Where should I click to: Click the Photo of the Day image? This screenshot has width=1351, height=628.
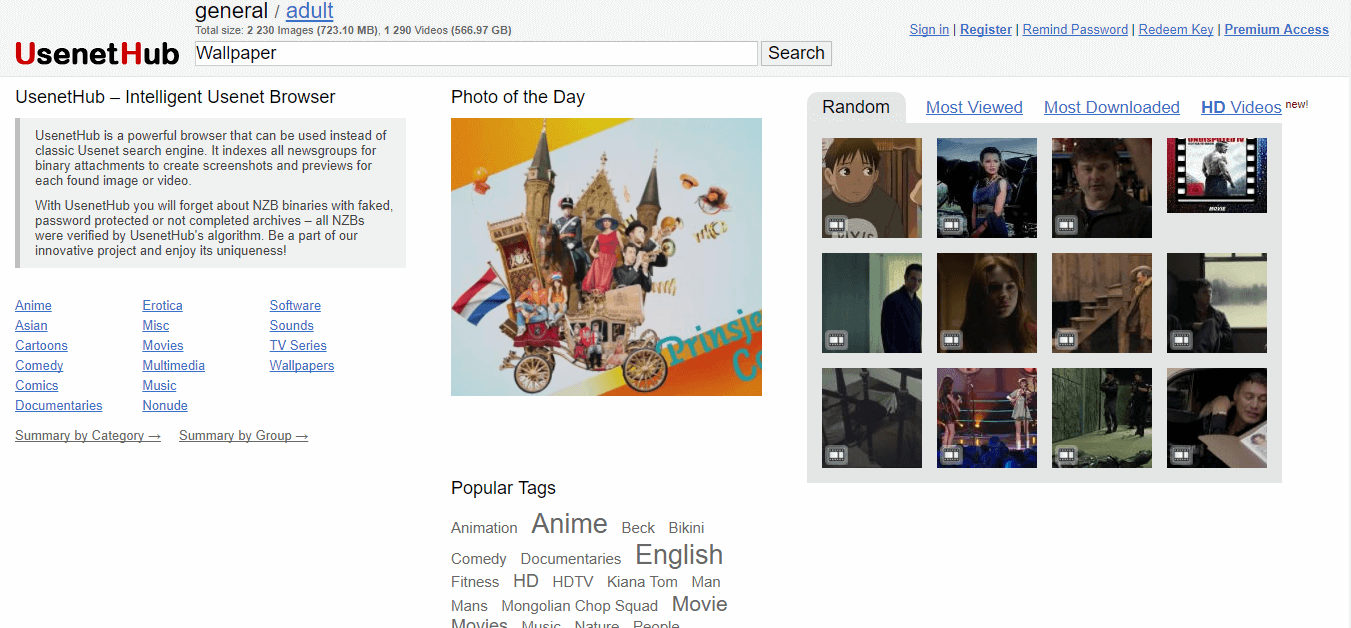606,257
